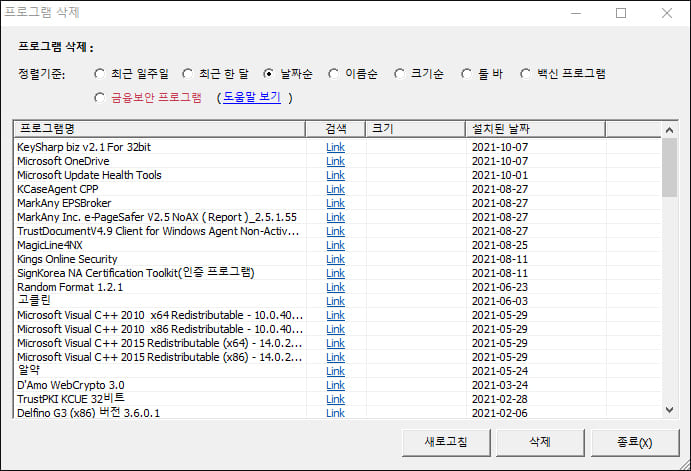
Task: Click the scrollbar down arrow
Action: pos(669,410)
